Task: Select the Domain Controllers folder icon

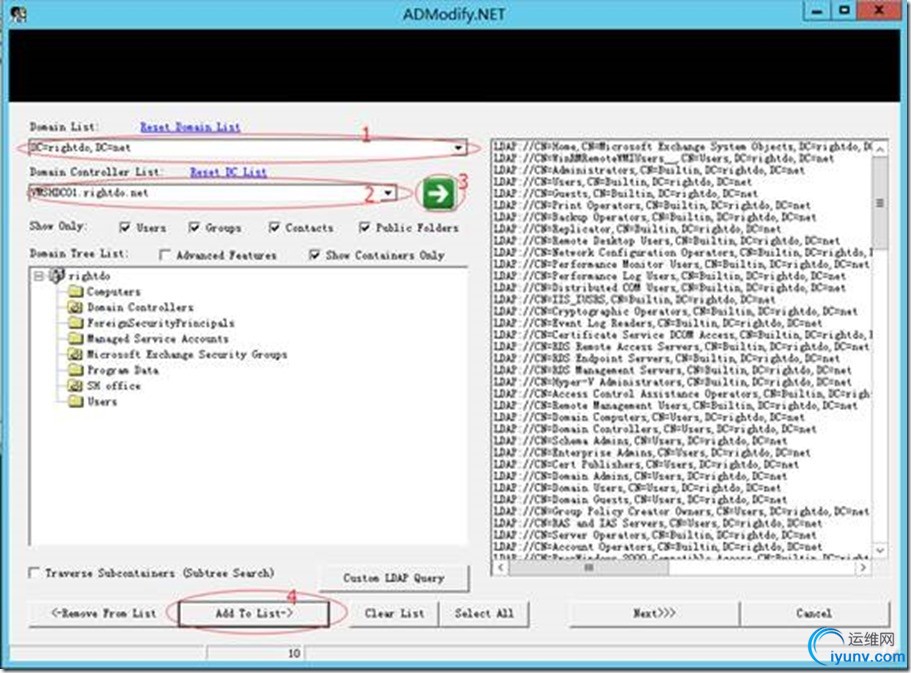Action: tap(76, 307)
